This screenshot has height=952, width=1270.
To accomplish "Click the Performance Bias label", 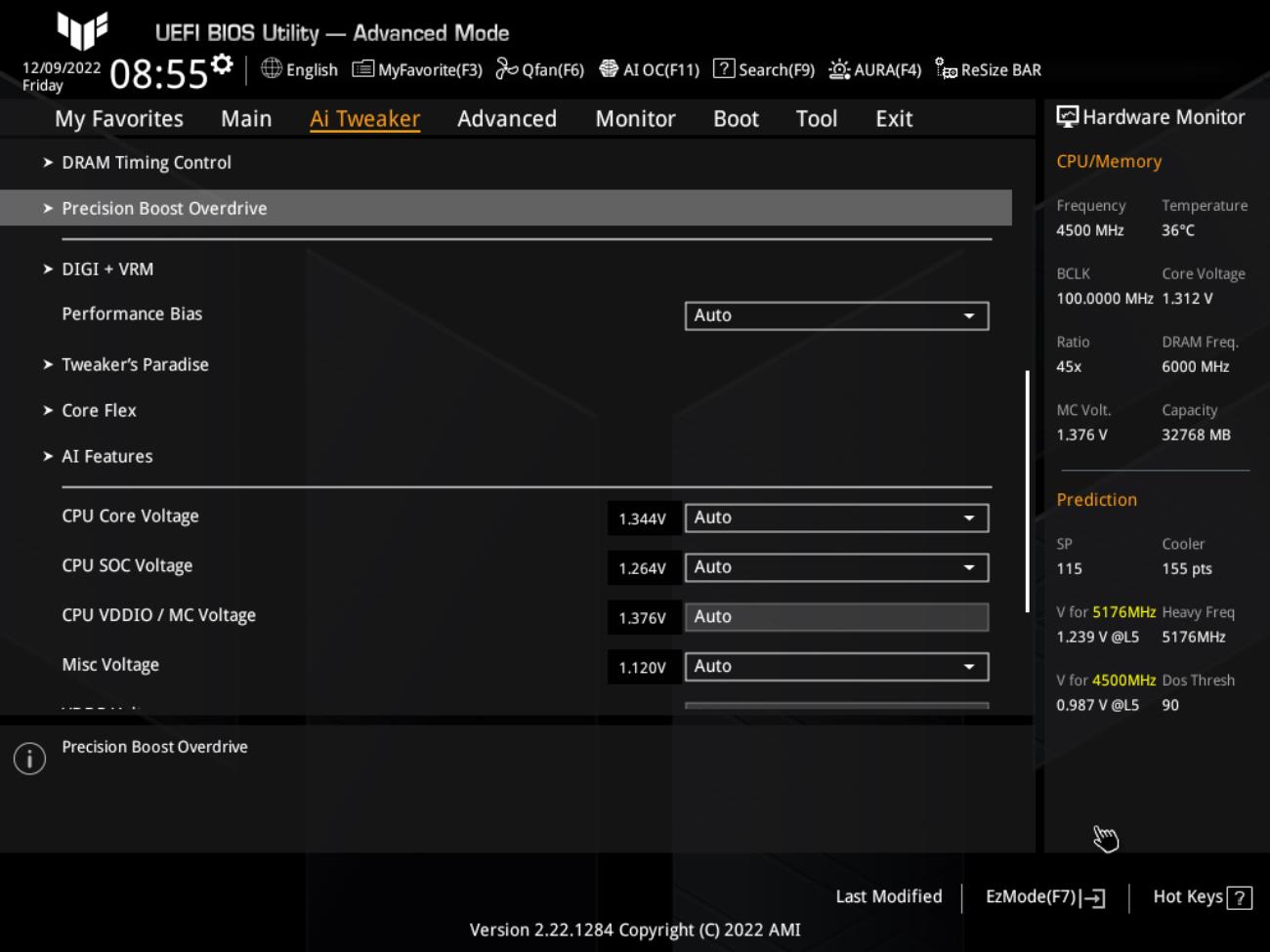I will [132, 314].
